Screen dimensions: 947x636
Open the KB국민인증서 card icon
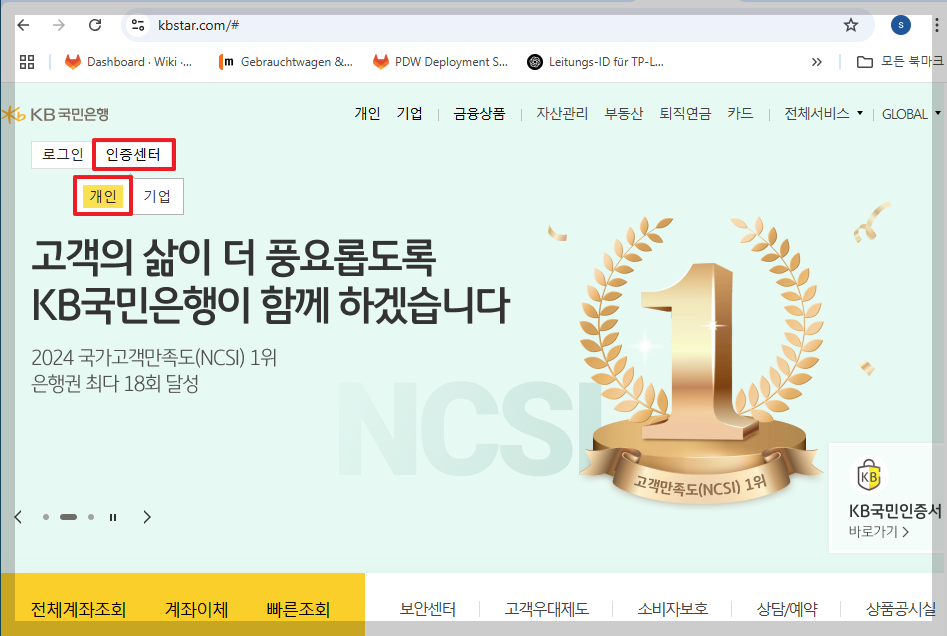coord(868,476)
